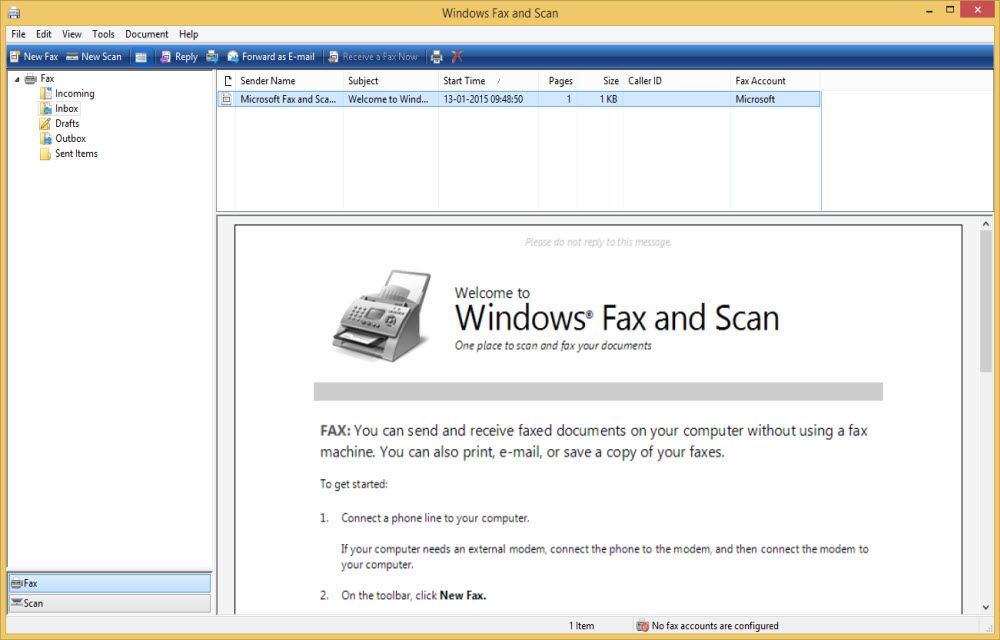Click the Outbox folder icon
This screenshot has height=640, width=1000.
pyautogui.click(x=45, y=138)
